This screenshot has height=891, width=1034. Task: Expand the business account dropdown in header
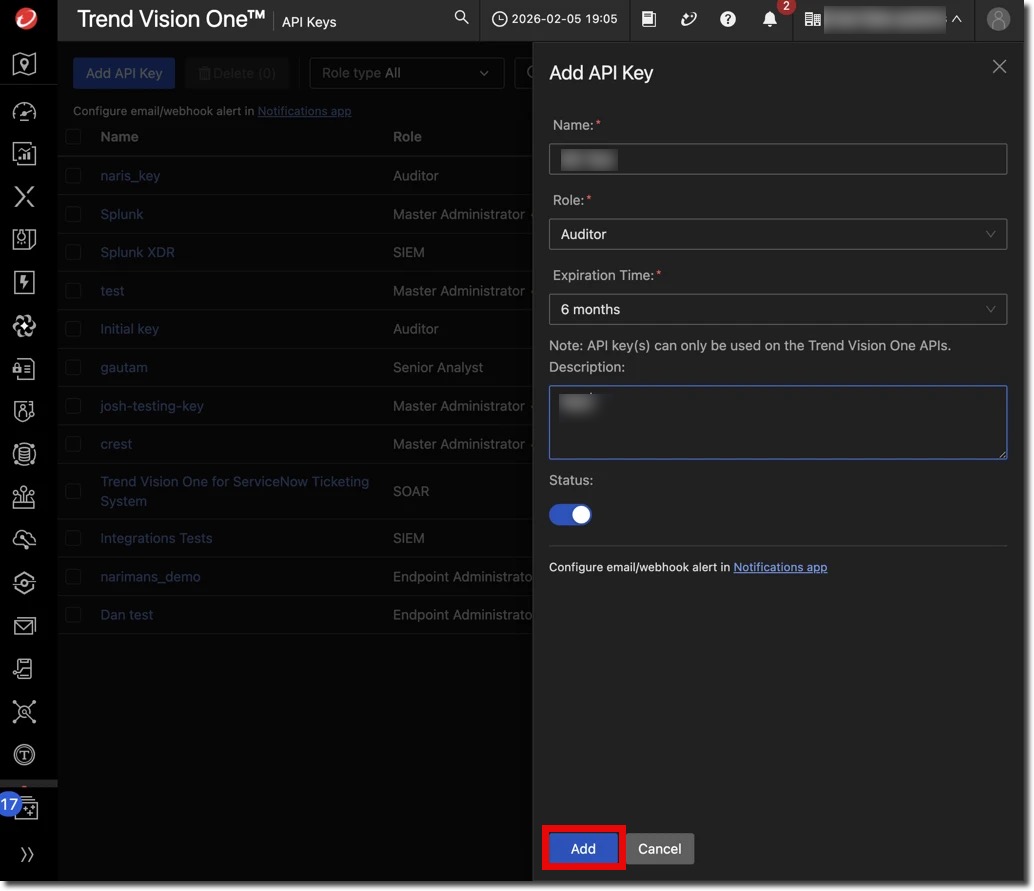coord(884,19)
